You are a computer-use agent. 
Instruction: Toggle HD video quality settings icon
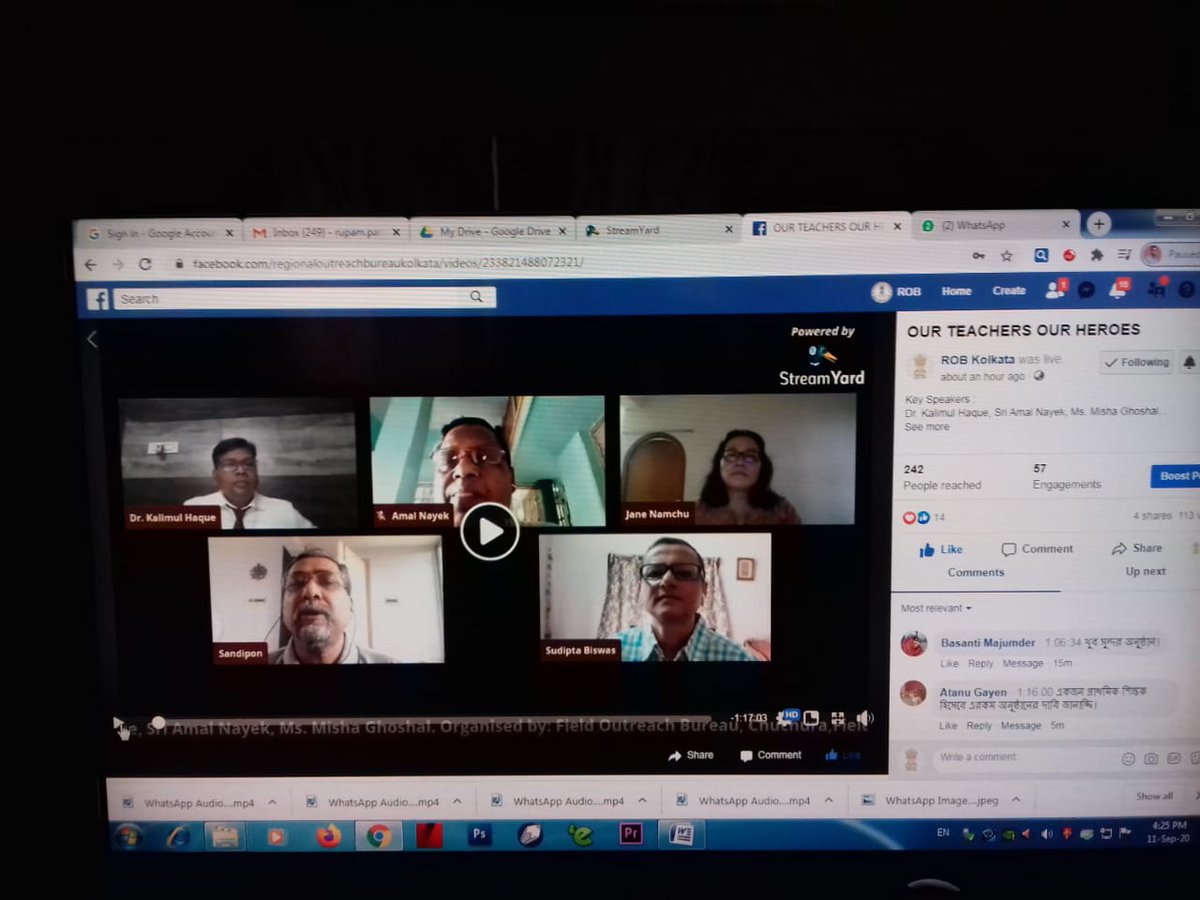[789, 717]
